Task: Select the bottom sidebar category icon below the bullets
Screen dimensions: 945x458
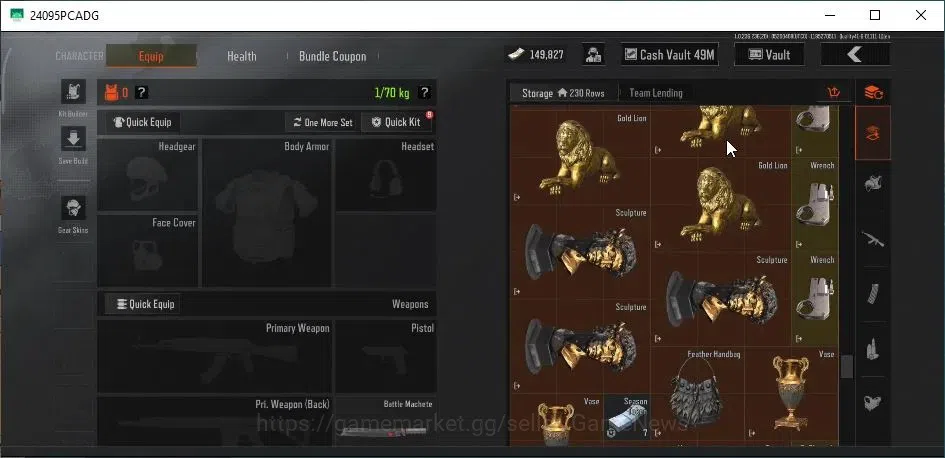Action: click(873, 403)
